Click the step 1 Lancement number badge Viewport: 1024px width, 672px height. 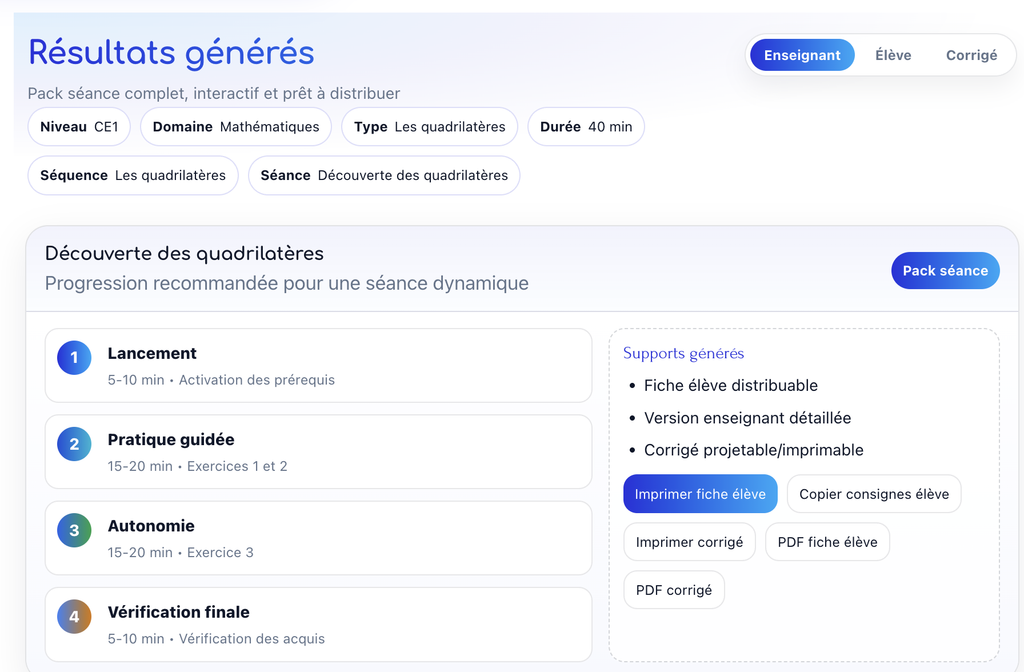(x=74, y=357)
